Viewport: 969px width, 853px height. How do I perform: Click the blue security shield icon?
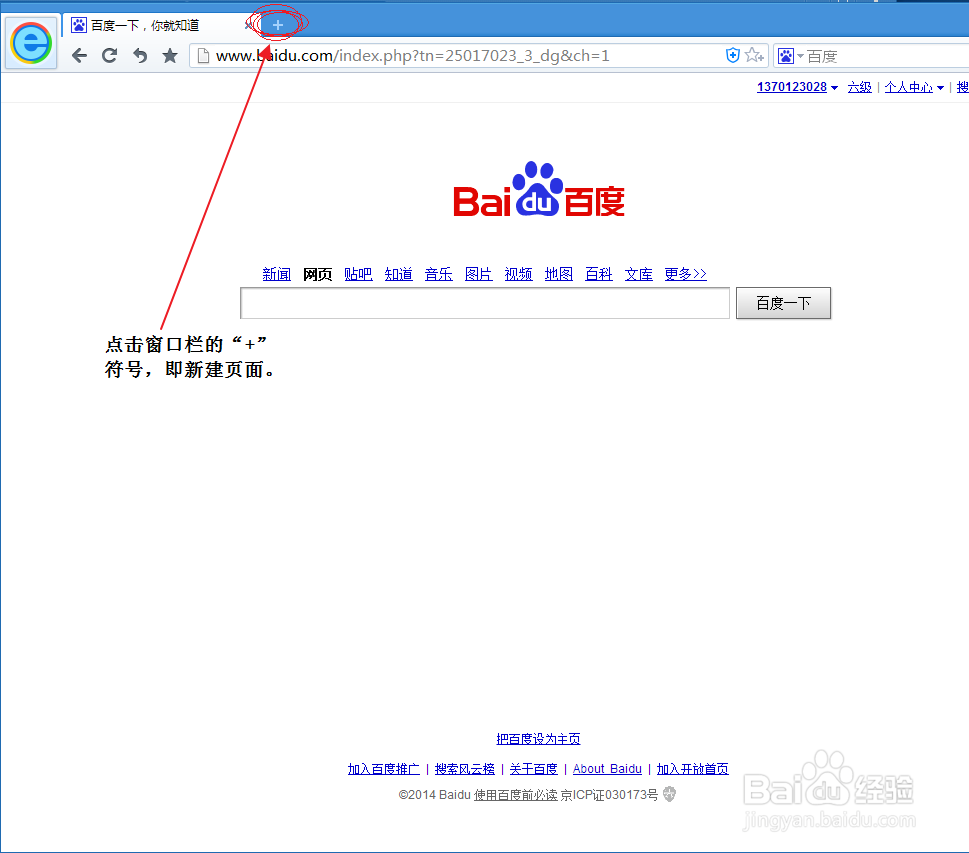pyautogui.click(x=732, y=56)
